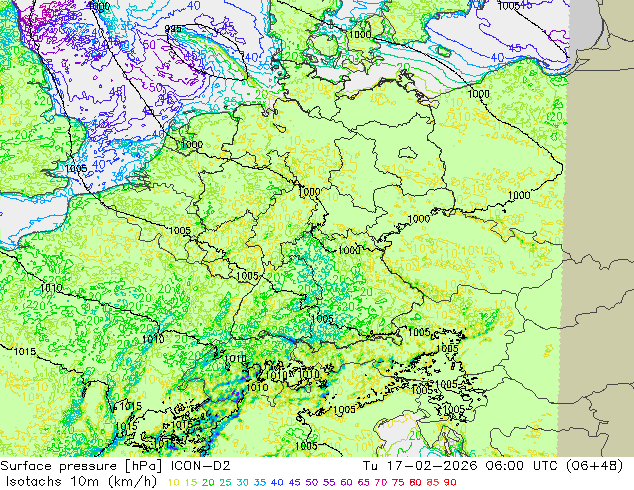The image size is (634, 490).
Task: Select the 90 legend value
Action: pos(450,482)
